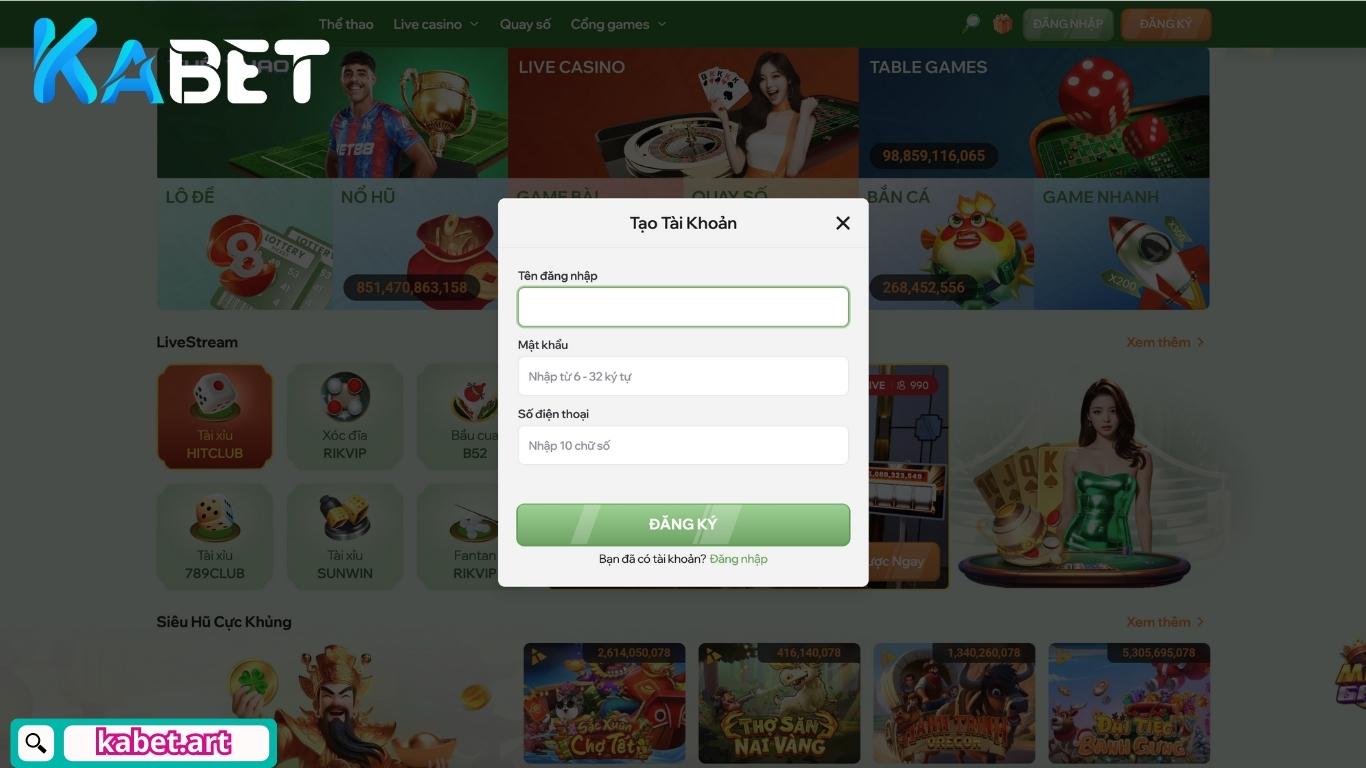The width and height of the screenshot is (1366, 768).
Task: Close the Tạo Tài Khoản dialog
Action: 842,223
